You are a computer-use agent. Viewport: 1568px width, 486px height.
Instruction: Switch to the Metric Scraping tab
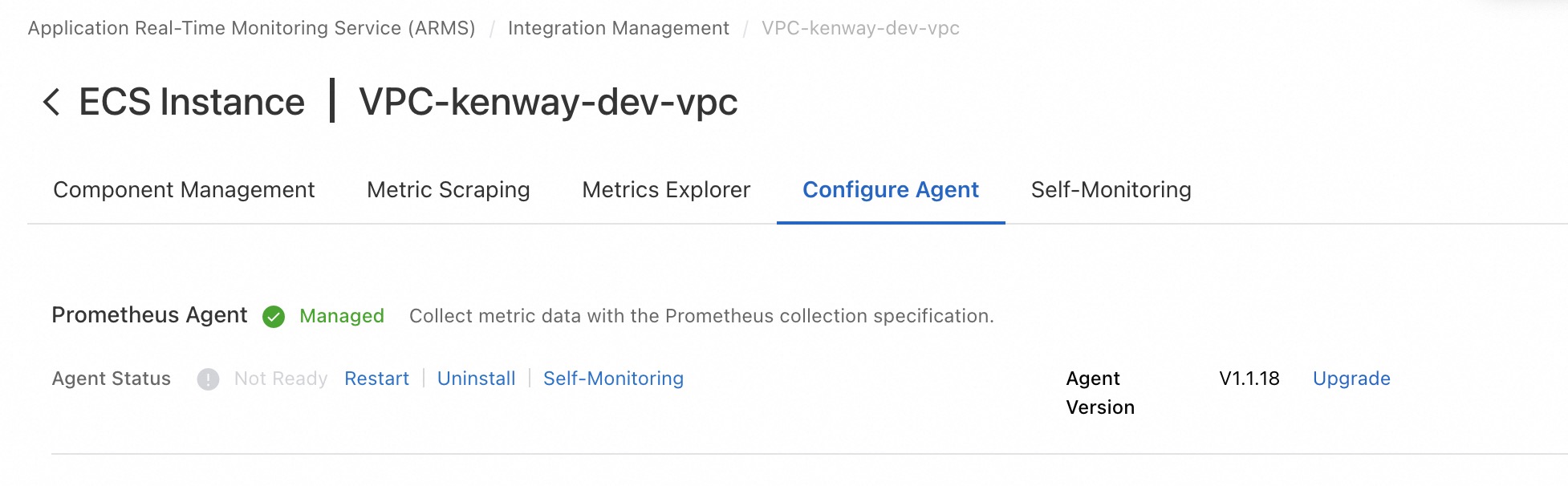tap(449, 190)
